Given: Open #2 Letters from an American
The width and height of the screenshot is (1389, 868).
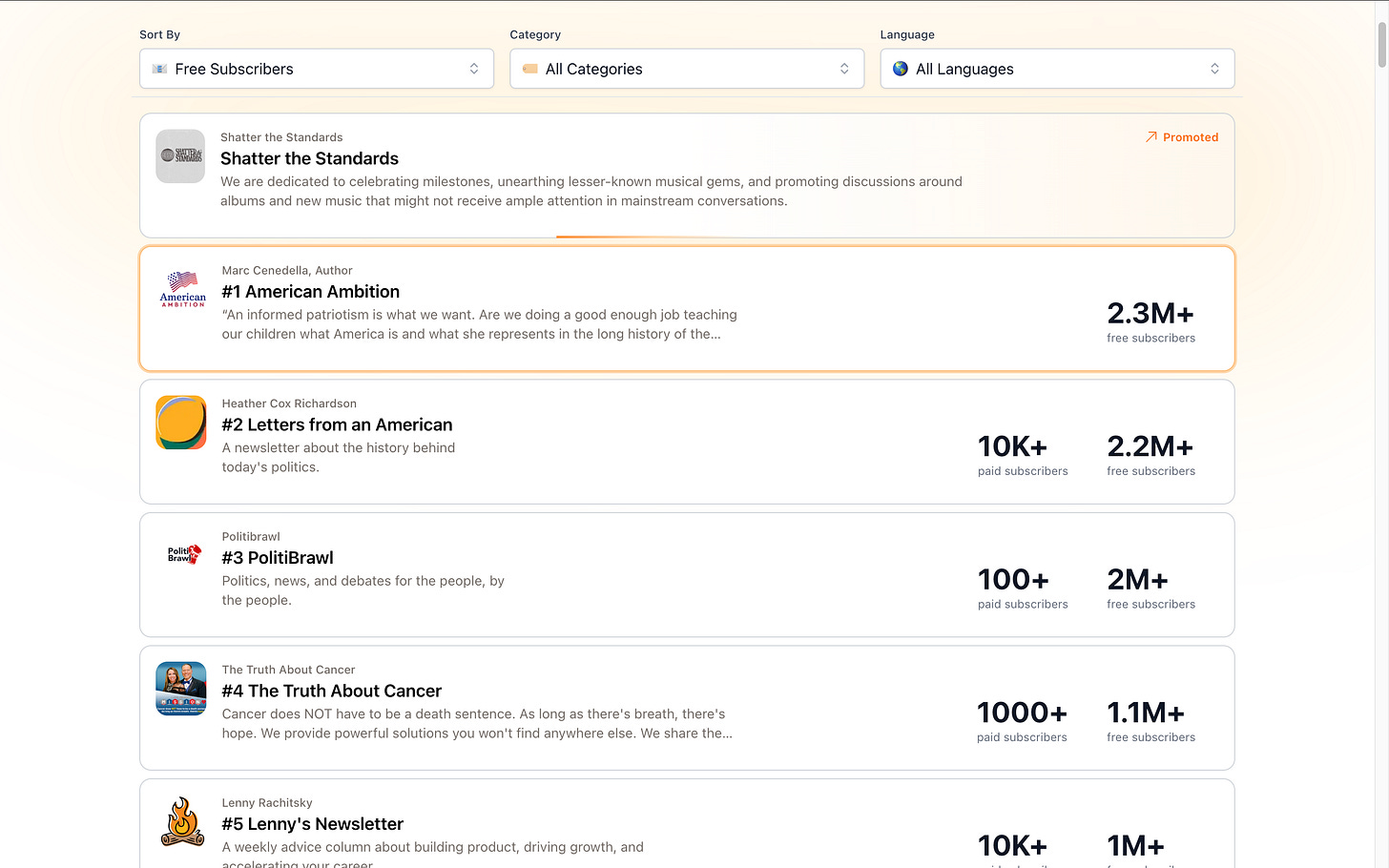Looking at the screenshot, I should coord(337,424).
